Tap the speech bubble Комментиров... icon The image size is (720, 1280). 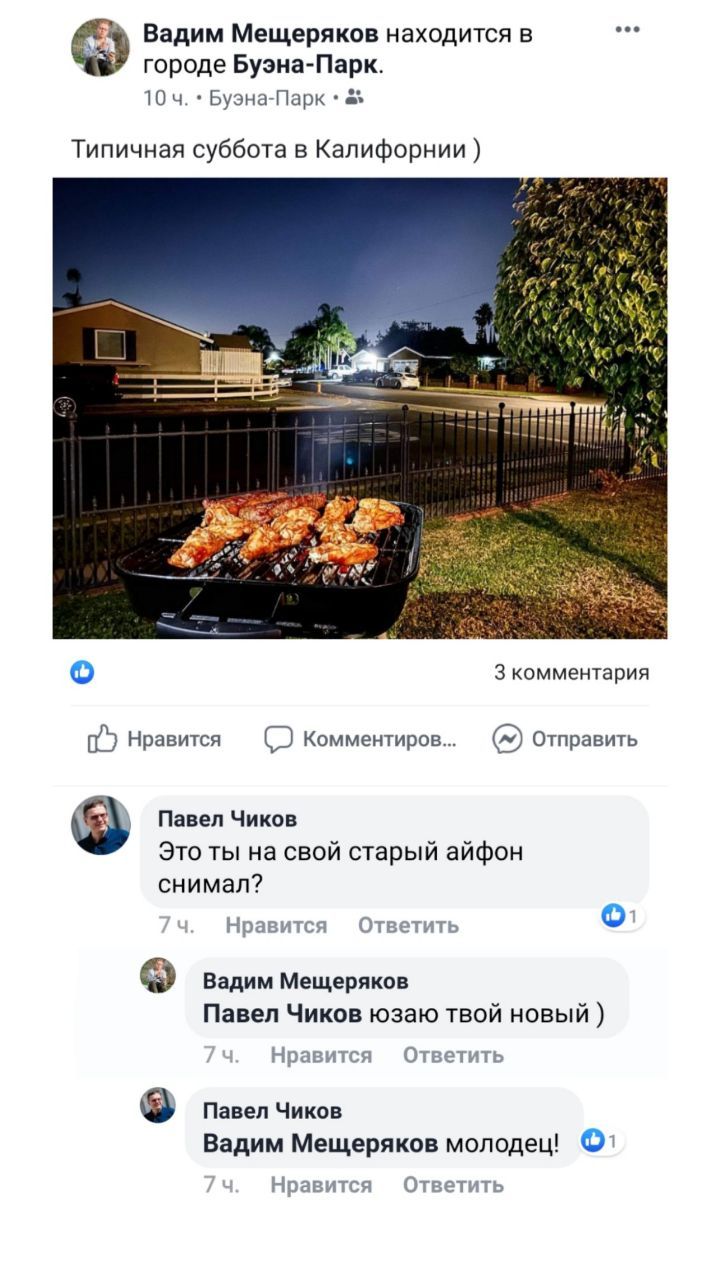click(x=278, y=739)
